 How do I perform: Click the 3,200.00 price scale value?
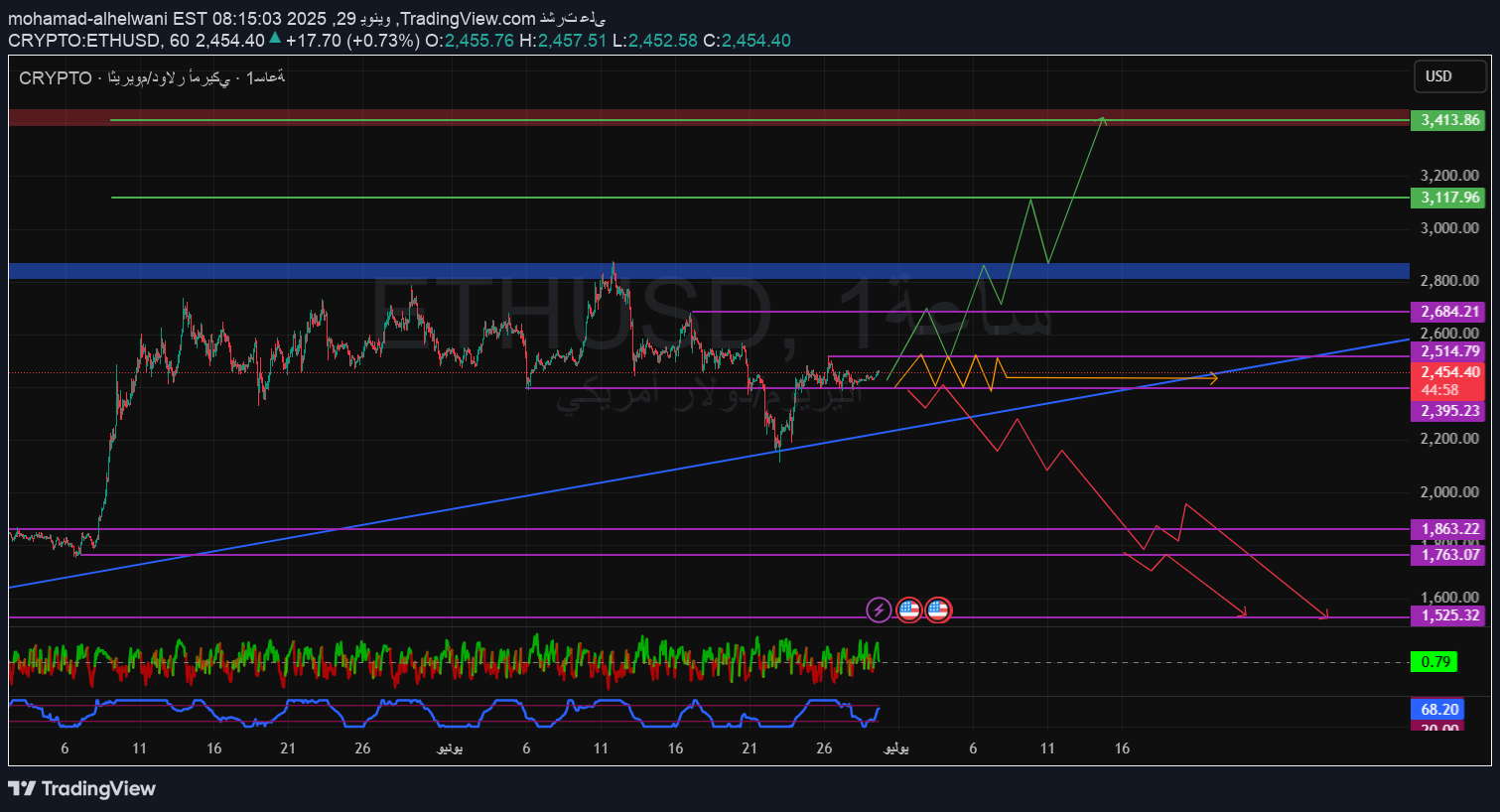coord(1449,176)
